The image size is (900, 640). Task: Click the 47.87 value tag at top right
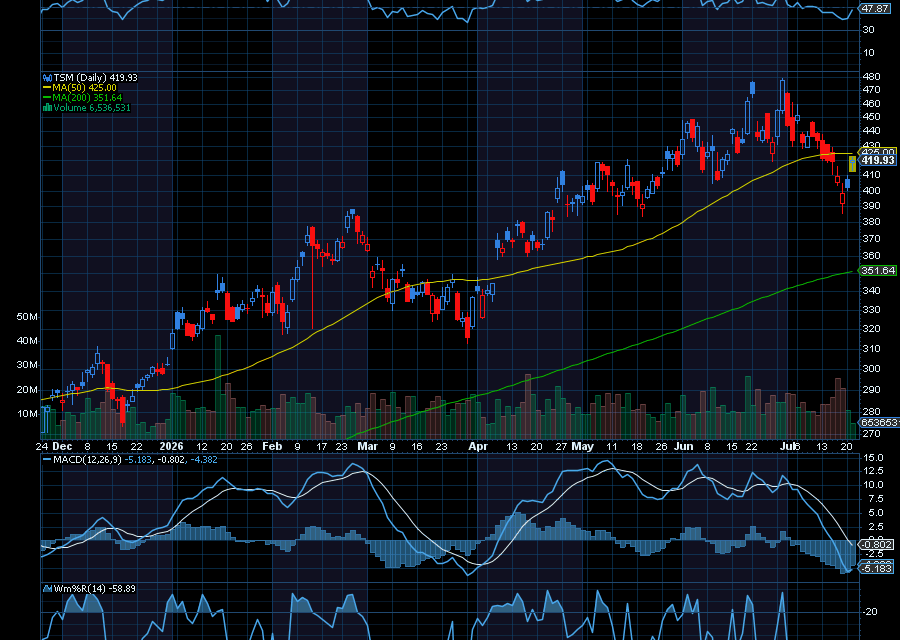(876, 9)
